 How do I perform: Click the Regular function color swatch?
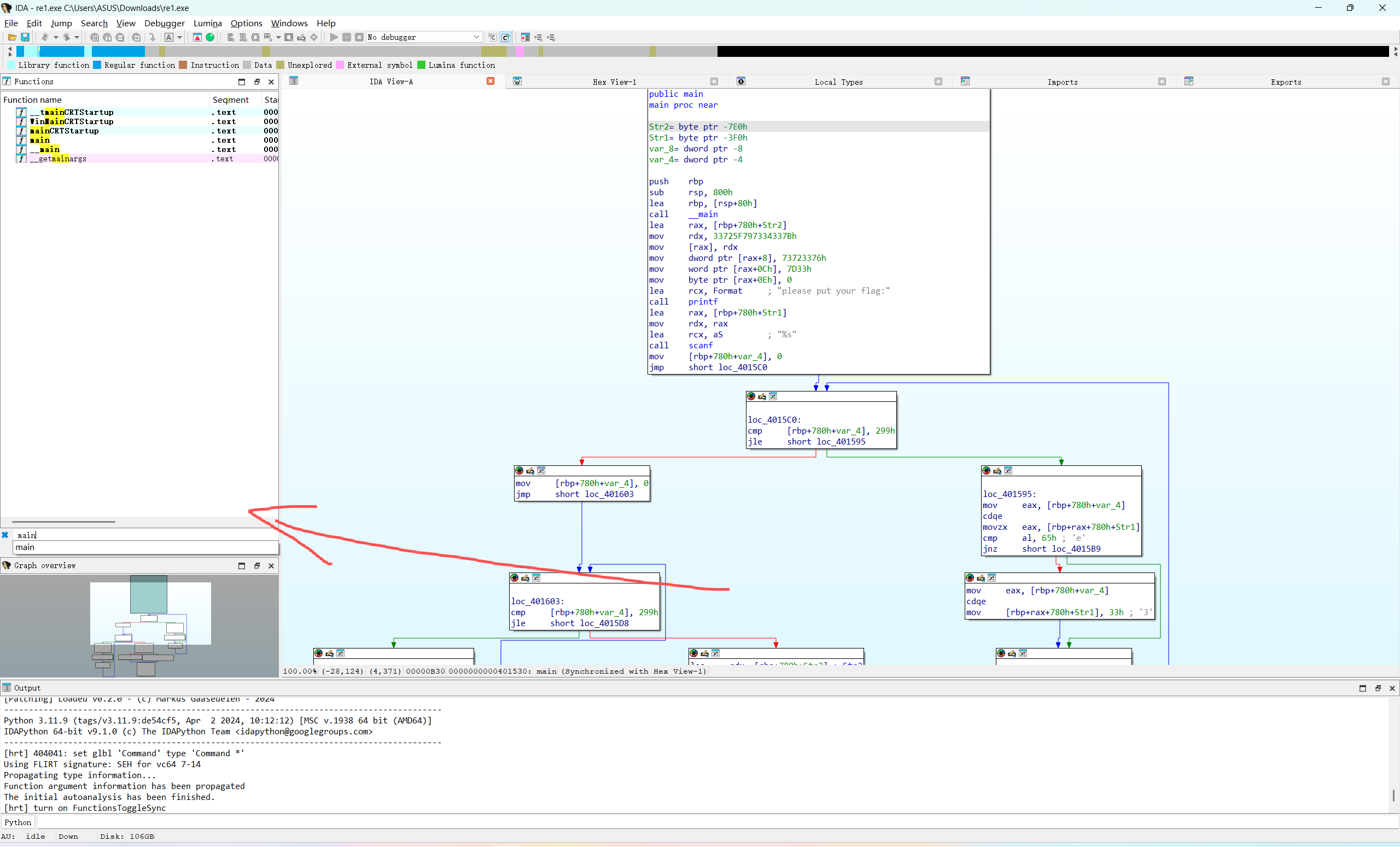[97, 65]
